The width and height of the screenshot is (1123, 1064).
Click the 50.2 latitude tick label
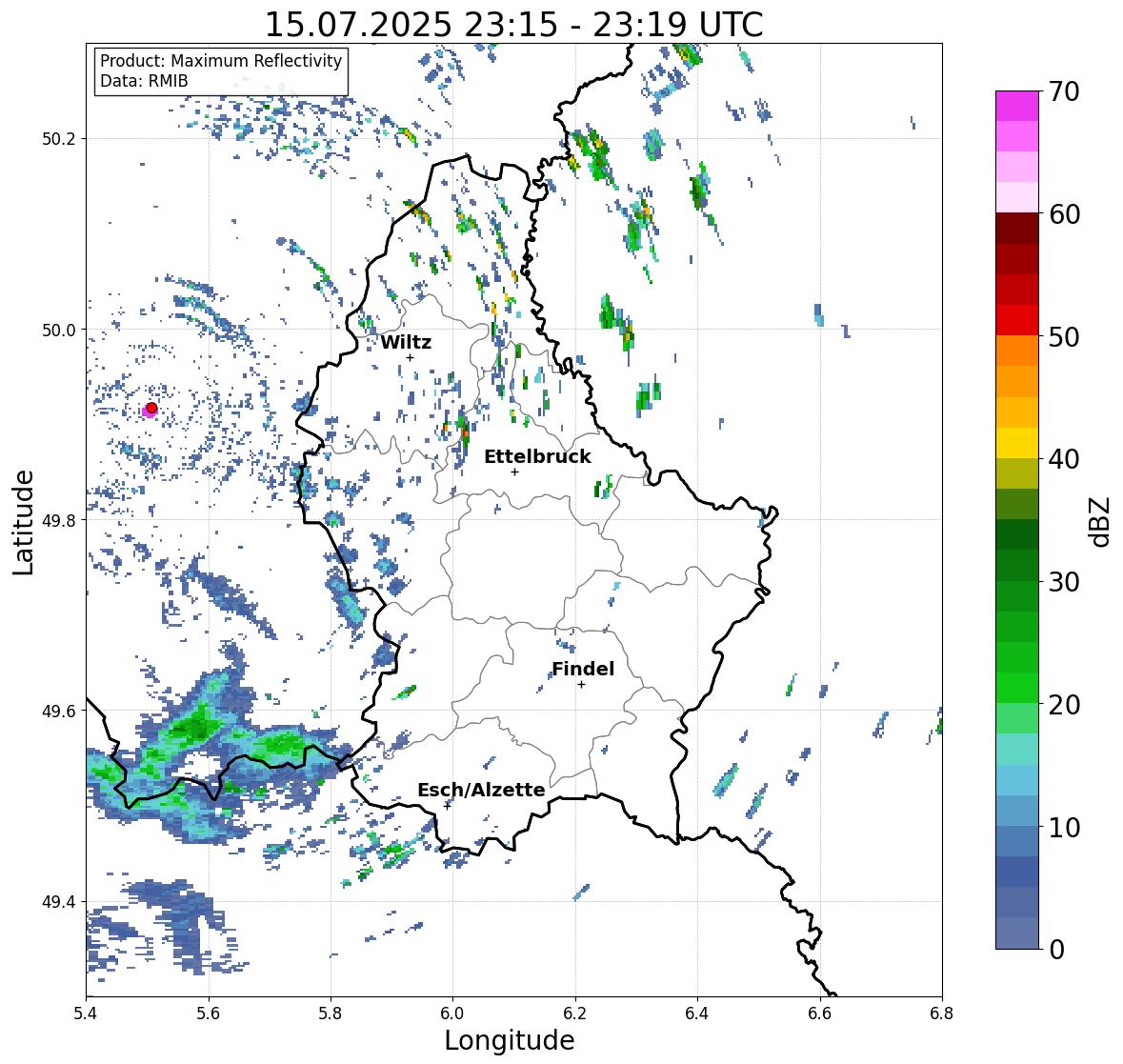pyautogui.click(x=59, y=139)
